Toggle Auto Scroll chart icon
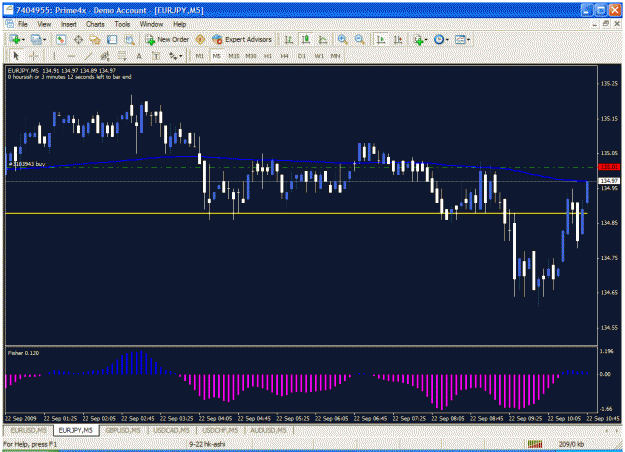Image resolution: width=625 pixels, height=452 pixels. [x=381, y=39]
